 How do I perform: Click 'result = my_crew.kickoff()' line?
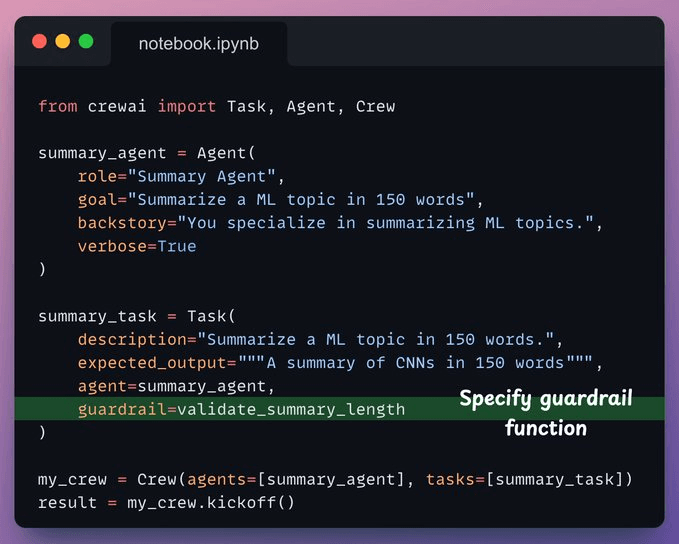click(x=166, y=503)
